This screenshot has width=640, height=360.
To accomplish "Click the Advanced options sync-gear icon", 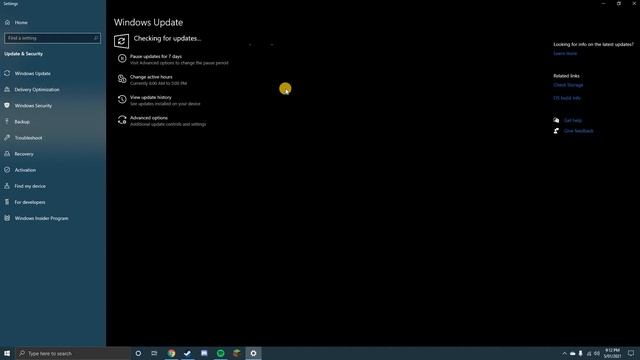I will pyautogui.click(x=122, y=120).
